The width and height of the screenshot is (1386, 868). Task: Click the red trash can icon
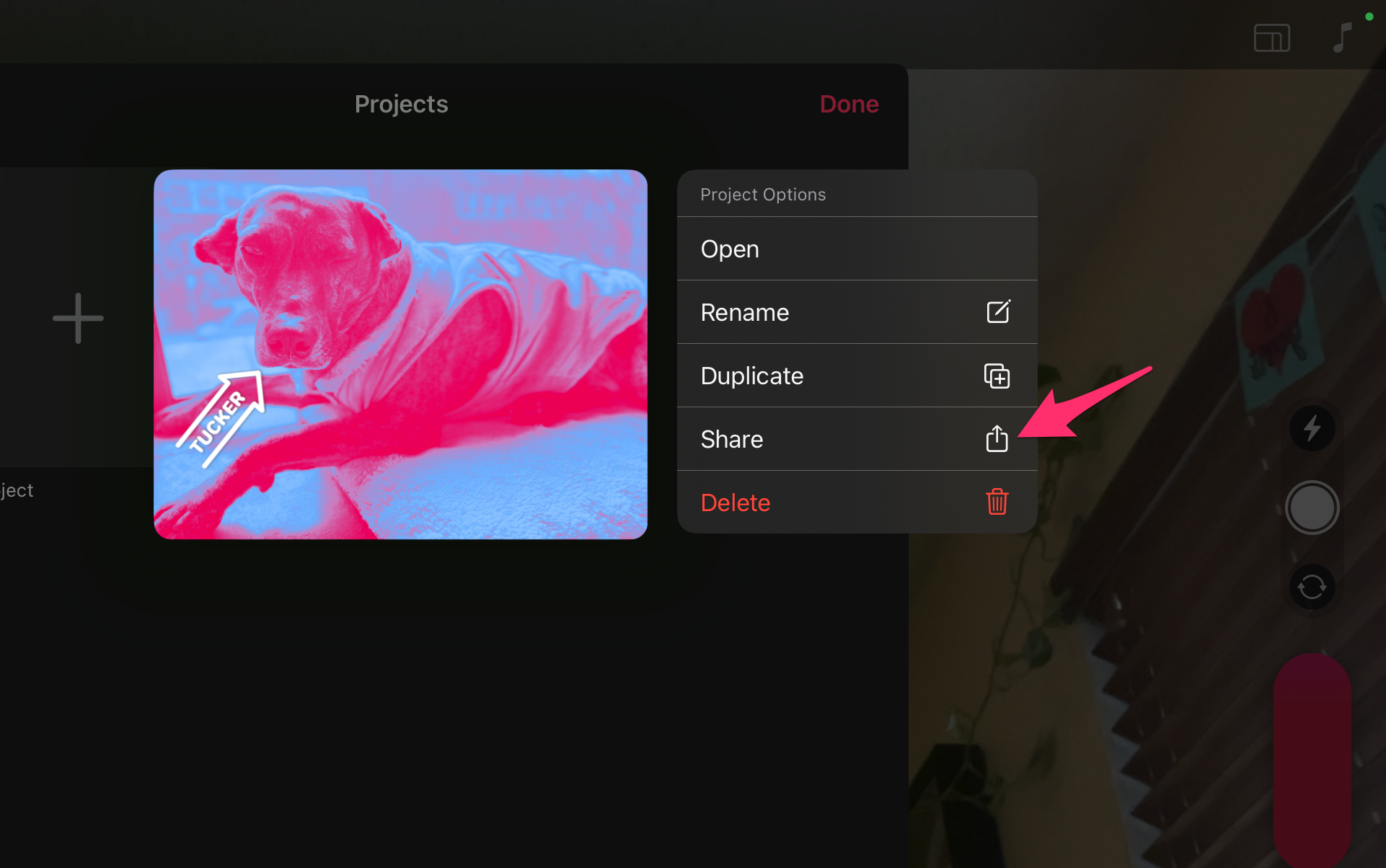(997, 502)
